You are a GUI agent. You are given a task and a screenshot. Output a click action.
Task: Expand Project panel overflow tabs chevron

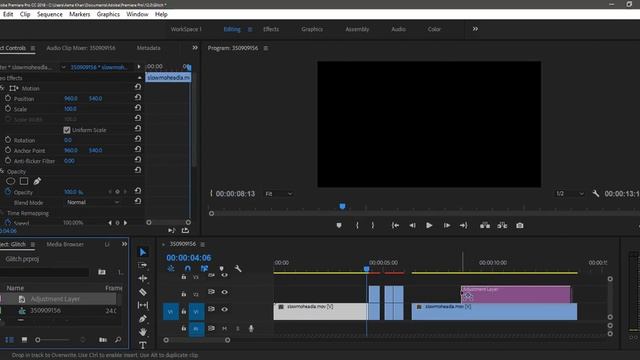124,244
